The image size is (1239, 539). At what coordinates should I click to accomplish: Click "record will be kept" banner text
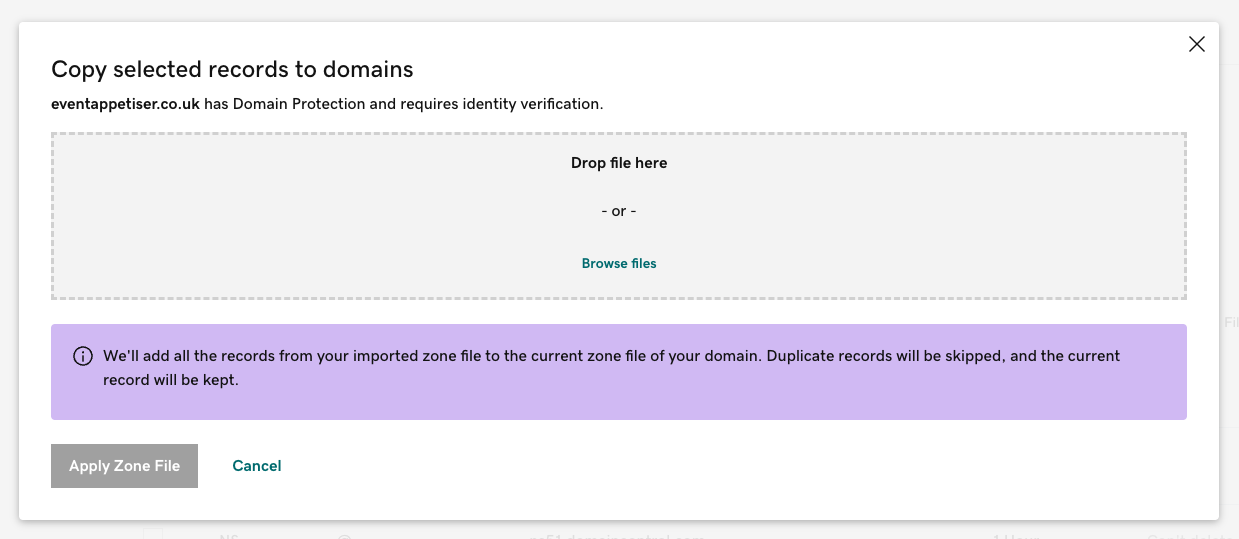click(170, 380)
